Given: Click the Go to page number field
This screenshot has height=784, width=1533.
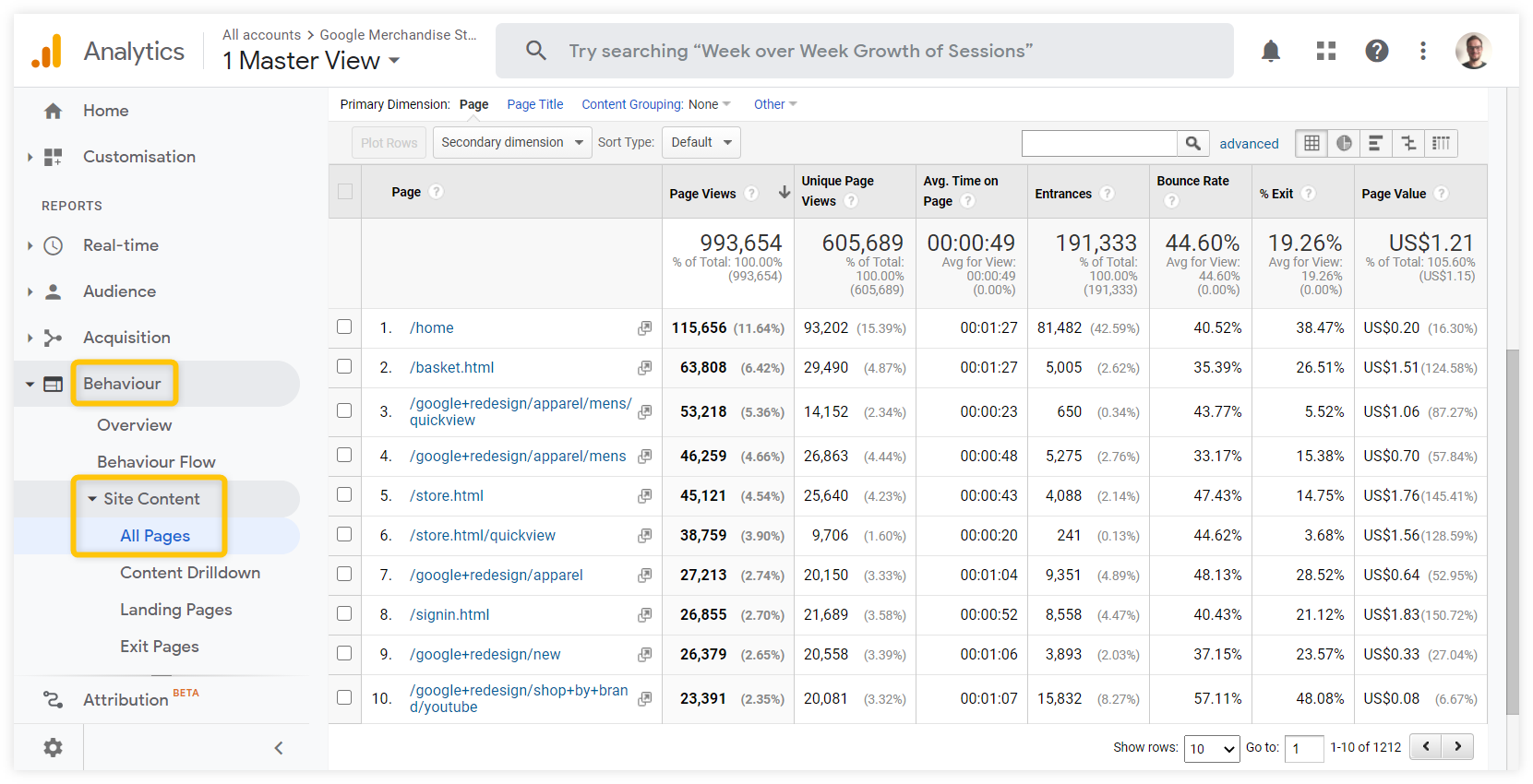Looking at the screenshot, I should (x=1304, y=748).
